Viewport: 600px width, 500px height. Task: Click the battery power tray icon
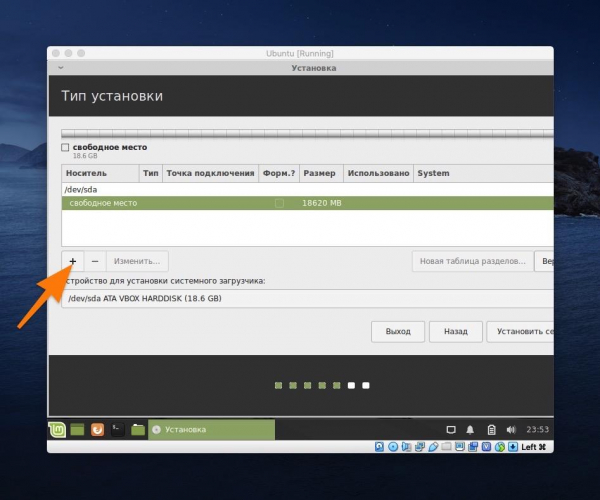[x=492, y=430]
